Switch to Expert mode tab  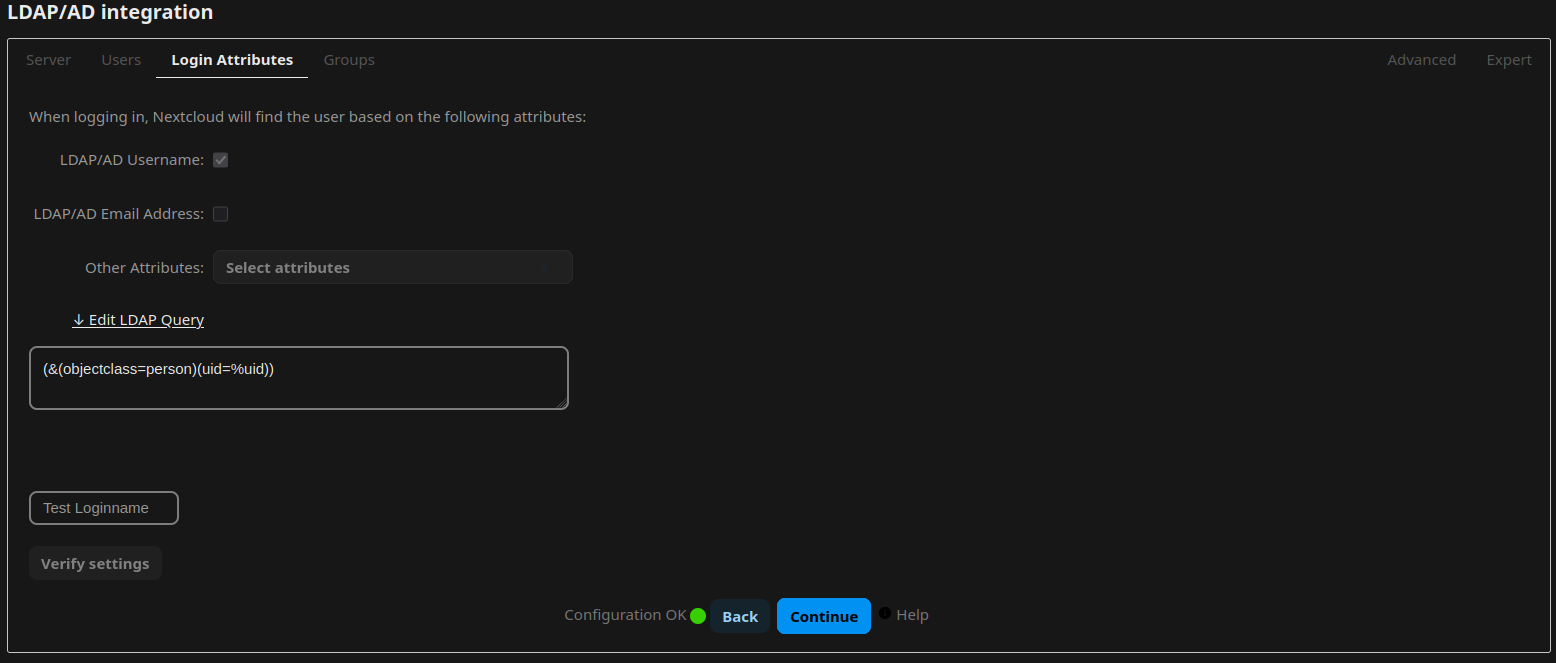pos(1509,60)
